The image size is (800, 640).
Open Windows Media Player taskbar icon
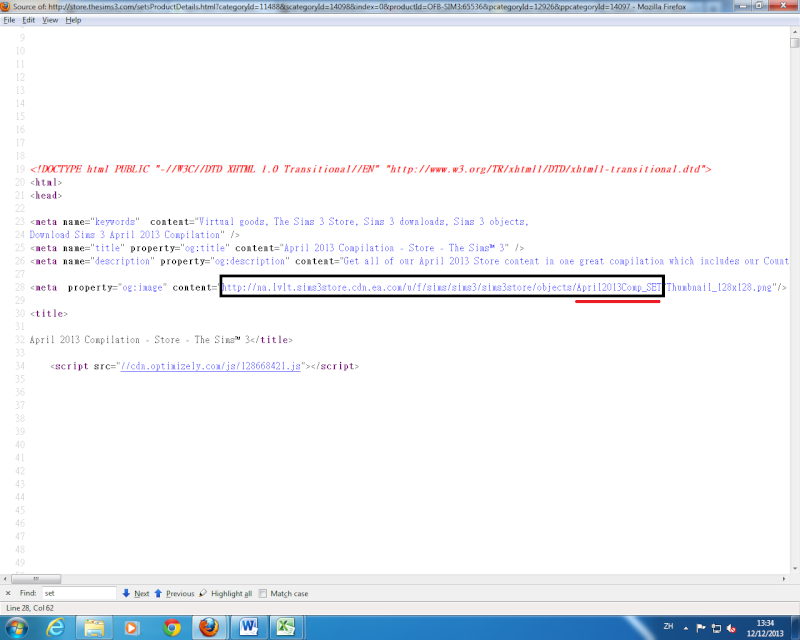tap(132, 627)
